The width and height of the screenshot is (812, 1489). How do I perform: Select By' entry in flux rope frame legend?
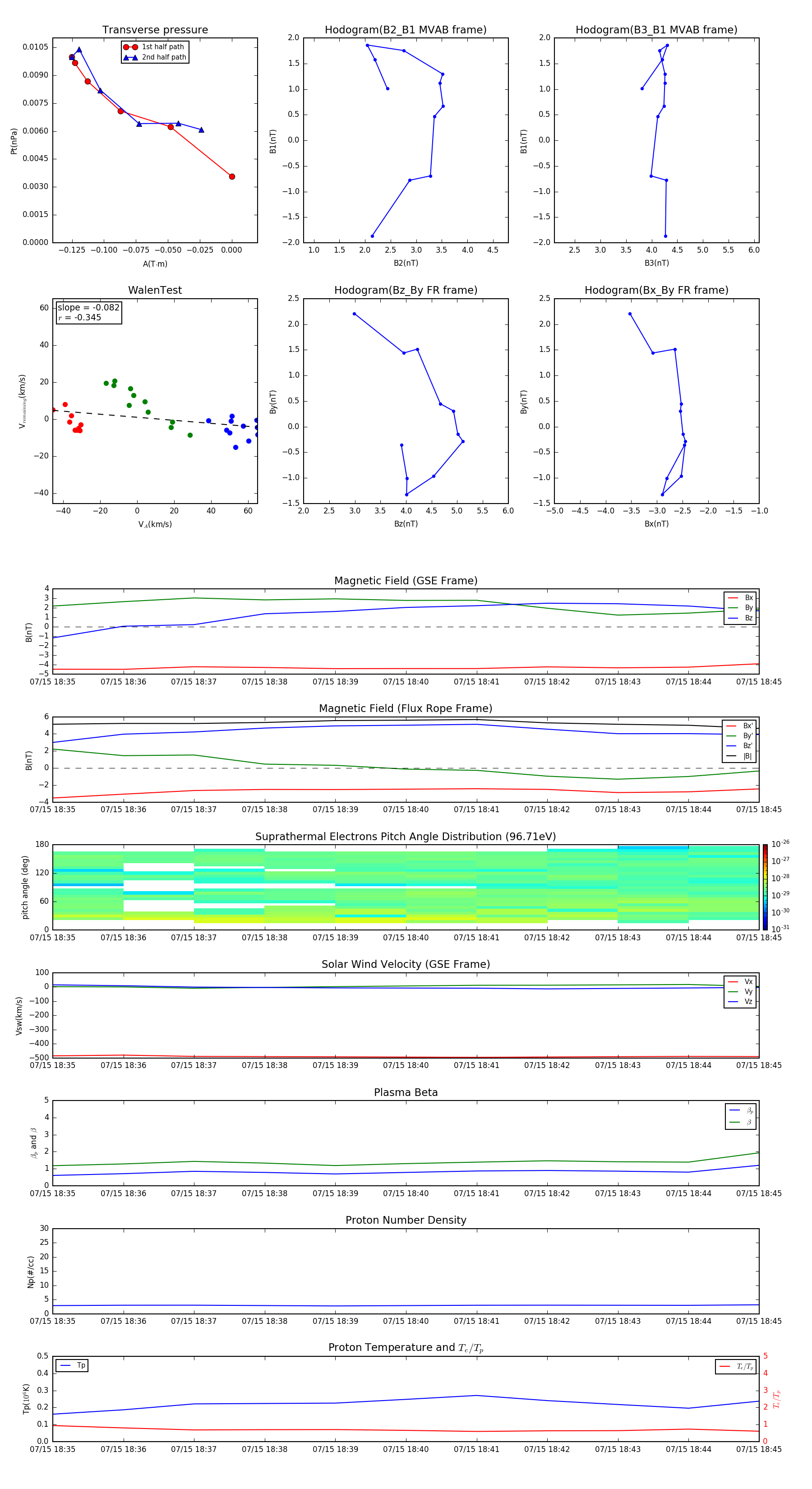click(x=740, y=736)
